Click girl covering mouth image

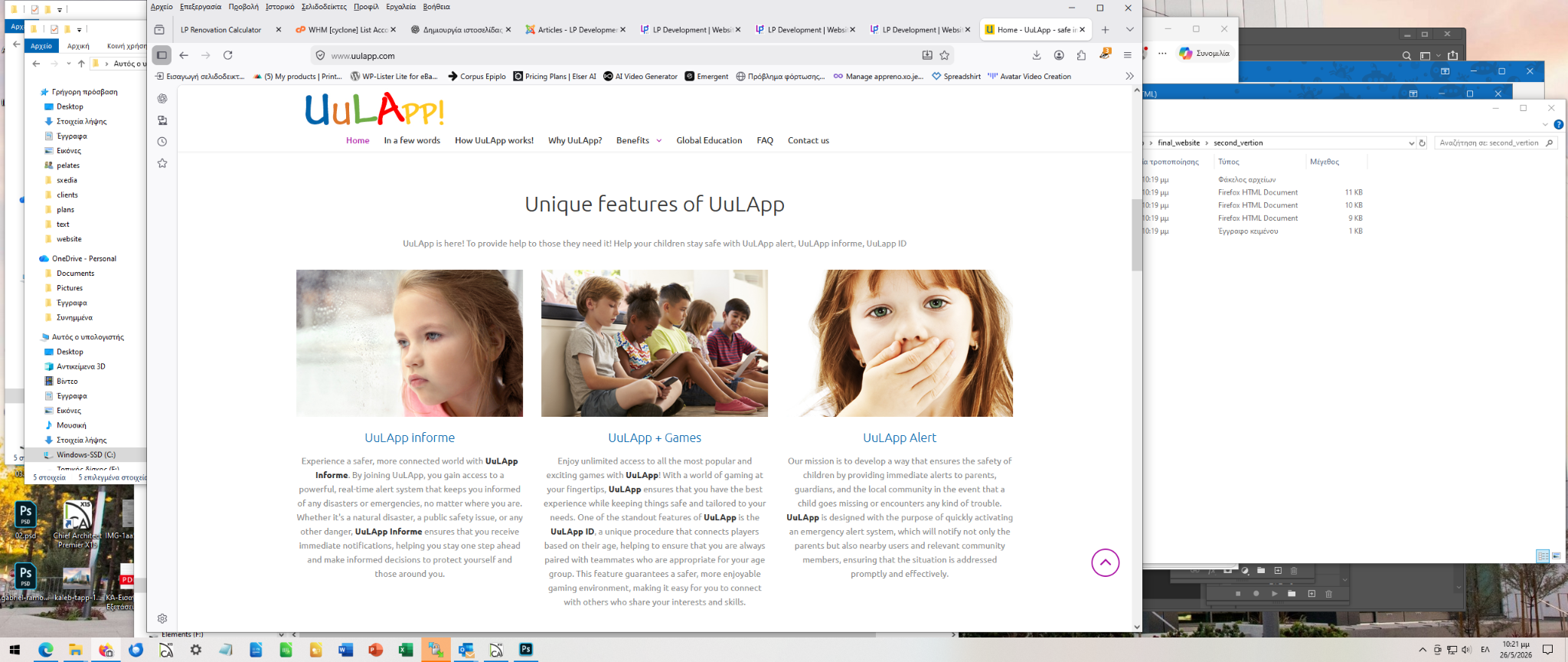(900, 343)
